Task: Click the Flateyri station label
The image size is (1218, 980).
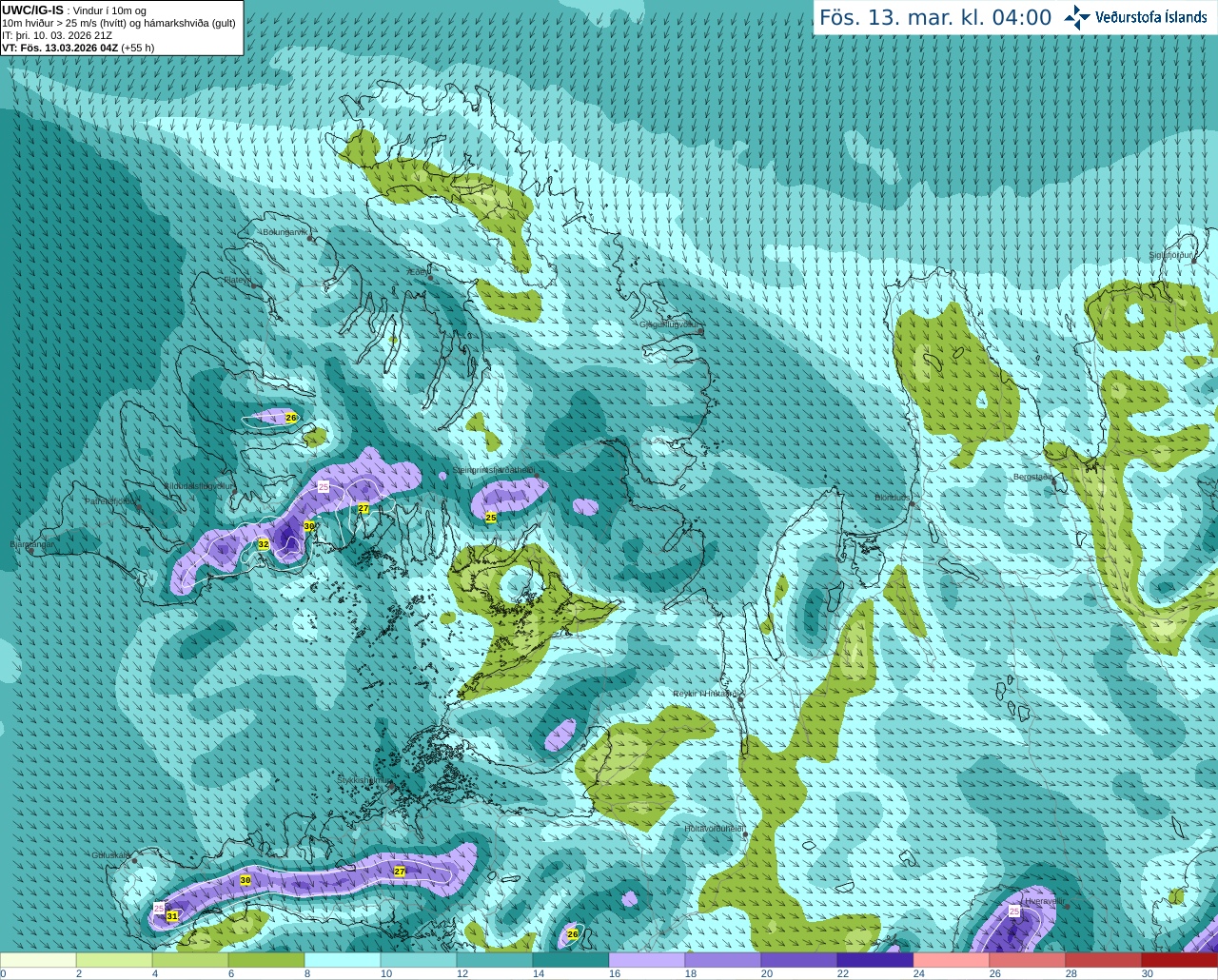Action: pos(238,280)
